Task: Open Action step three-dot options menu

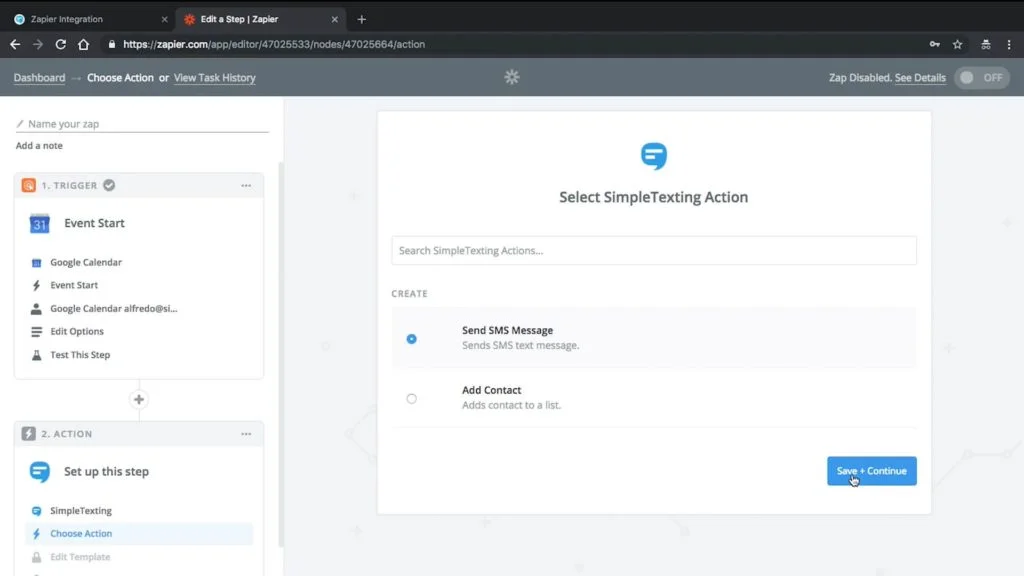Action: [x=246, y=434]
